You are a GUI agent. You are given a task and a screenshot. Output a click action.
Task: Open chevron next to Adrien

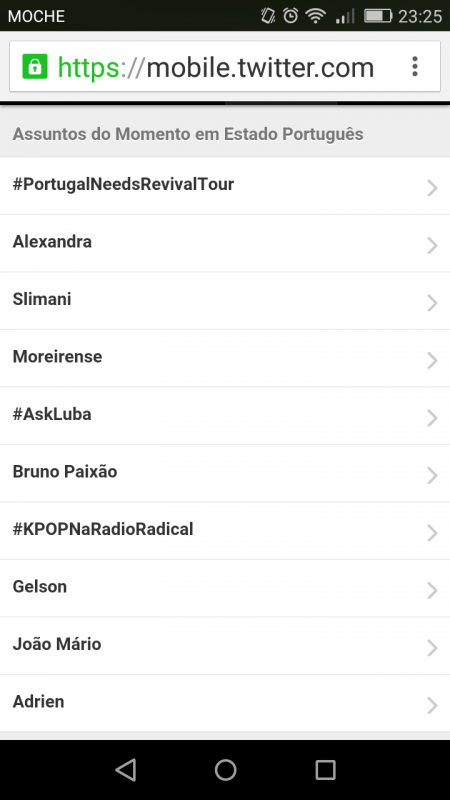coord(432,706)
